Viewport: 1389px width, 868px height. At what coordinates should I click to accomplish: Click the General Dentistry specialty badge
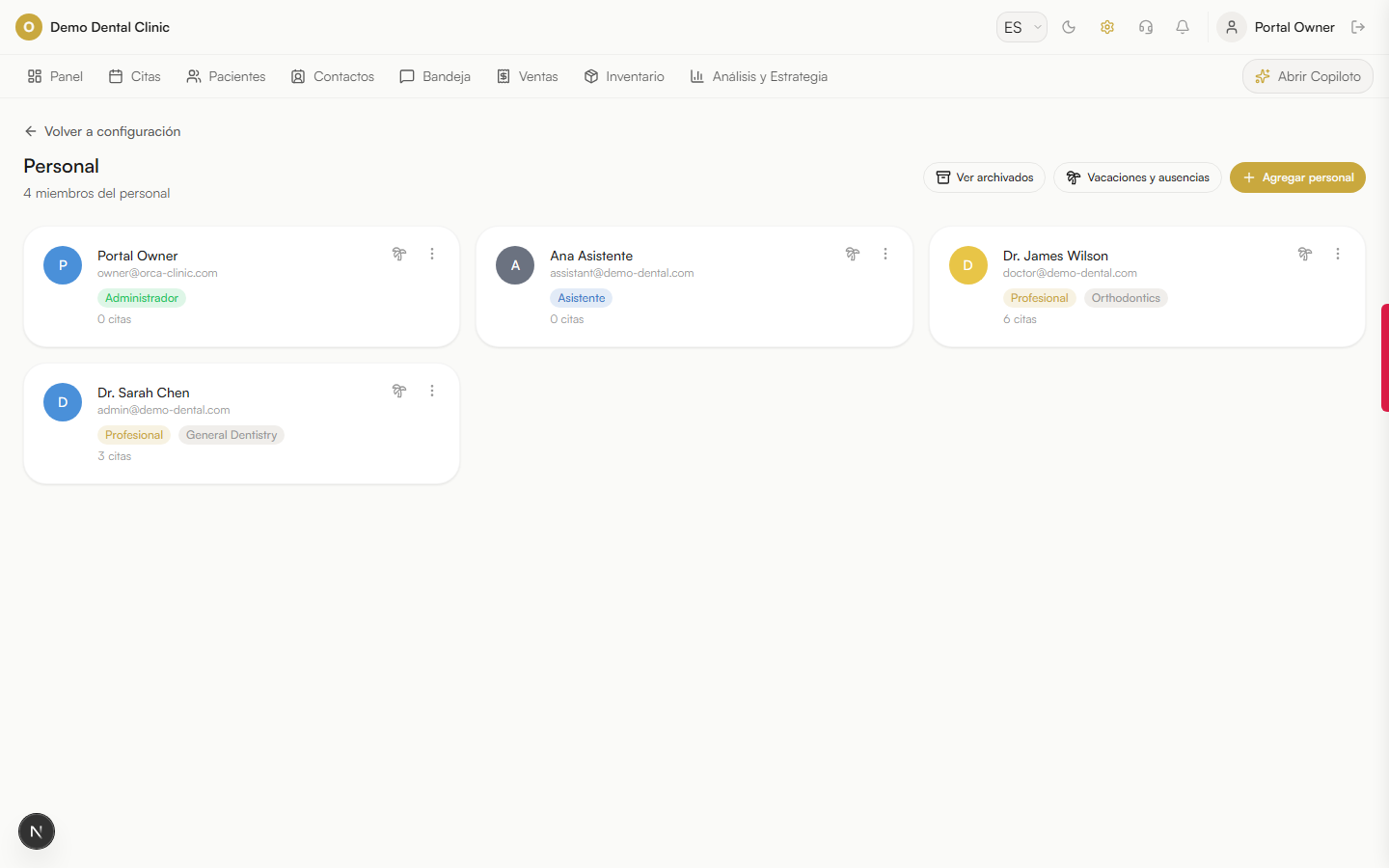pos(231,435)
